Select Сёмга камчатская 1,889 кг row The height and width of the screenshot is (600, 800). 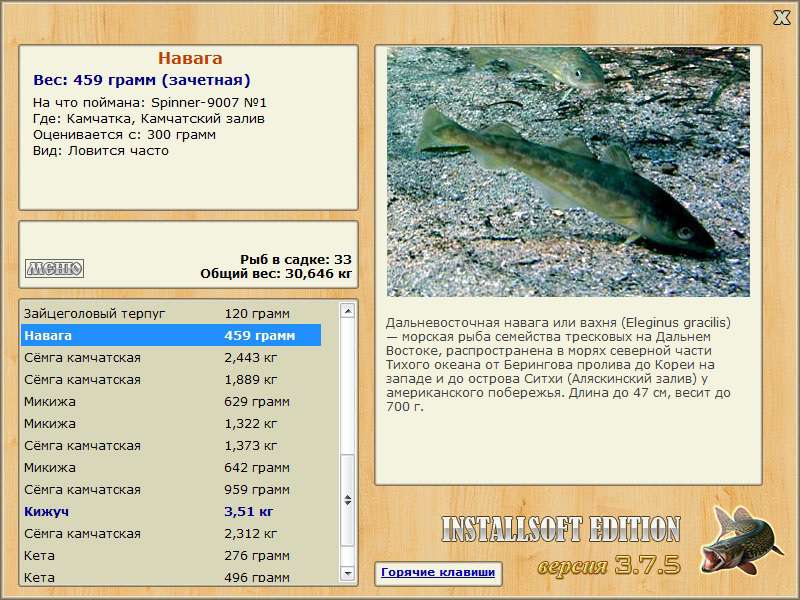coord(172,380)
